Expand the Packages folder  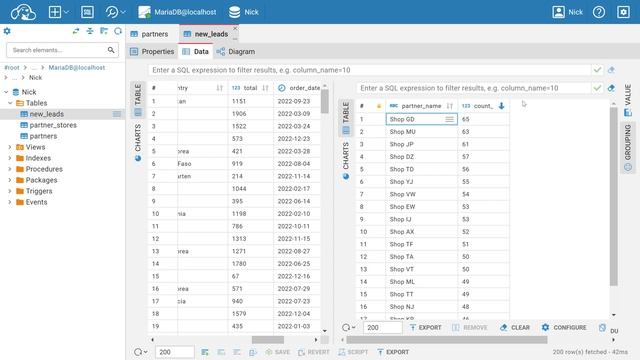(10, 180)
